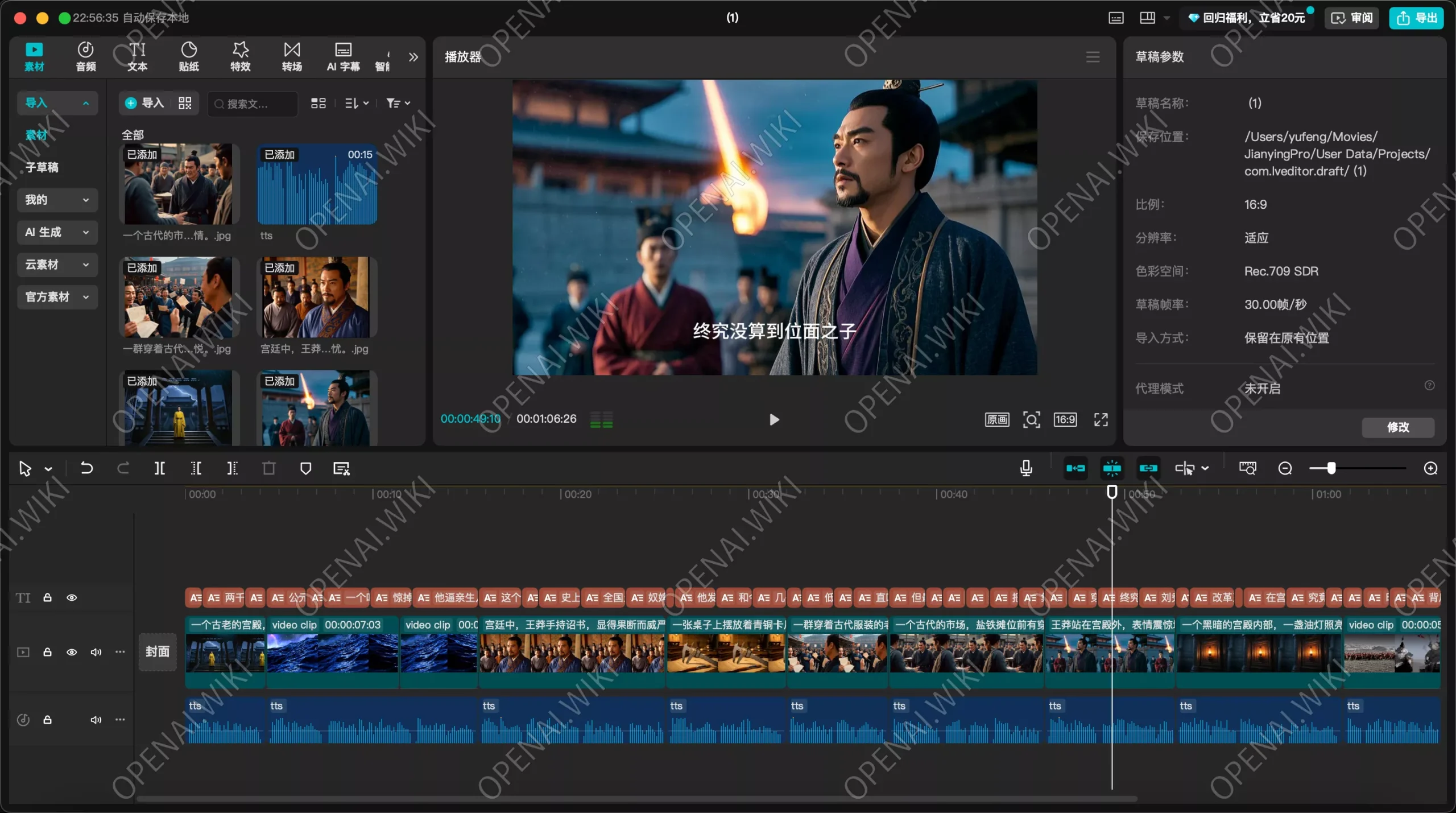The height and width of the screenshot is (813, 1456).
Task: Zoom in the timeline with plus icon
Action: (x=1430, y=468)
